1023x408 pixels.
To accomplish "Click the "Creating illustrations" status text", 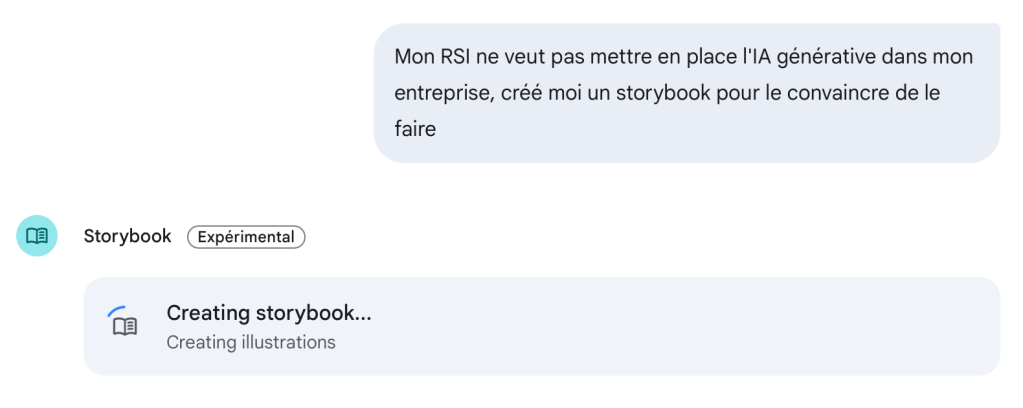I will coord(250,342).
